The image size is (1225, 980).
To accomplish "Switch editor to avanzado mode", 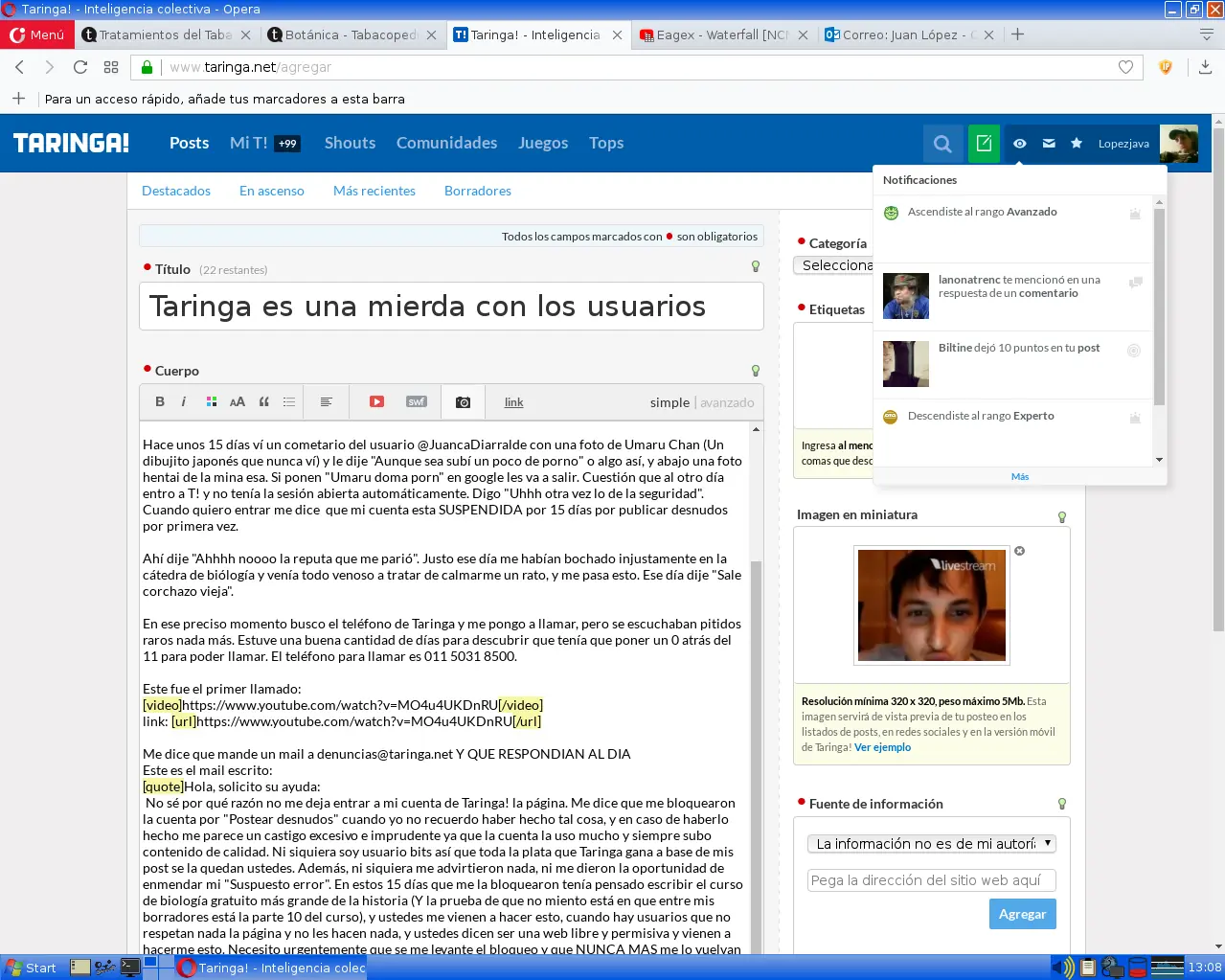I will [727, 402].
